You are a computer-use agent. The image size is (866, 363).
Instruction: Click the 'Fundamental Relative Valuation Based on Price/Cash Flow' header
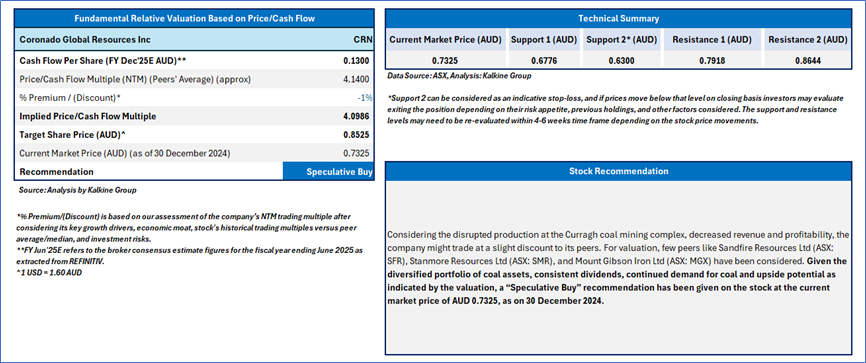194,18
